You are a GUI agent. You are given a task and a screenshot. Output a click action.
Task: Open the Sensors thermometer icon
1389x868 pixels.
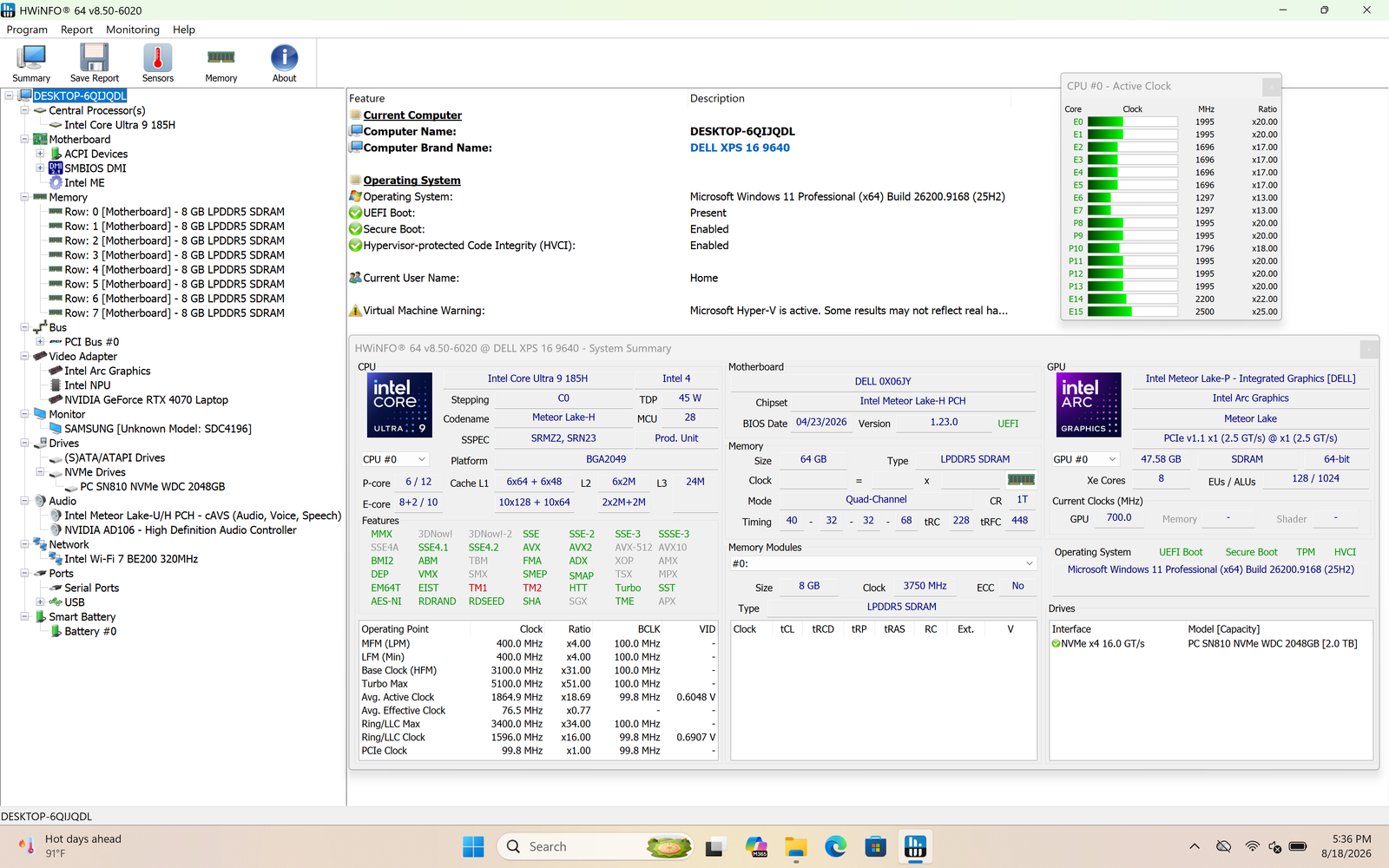158,63
